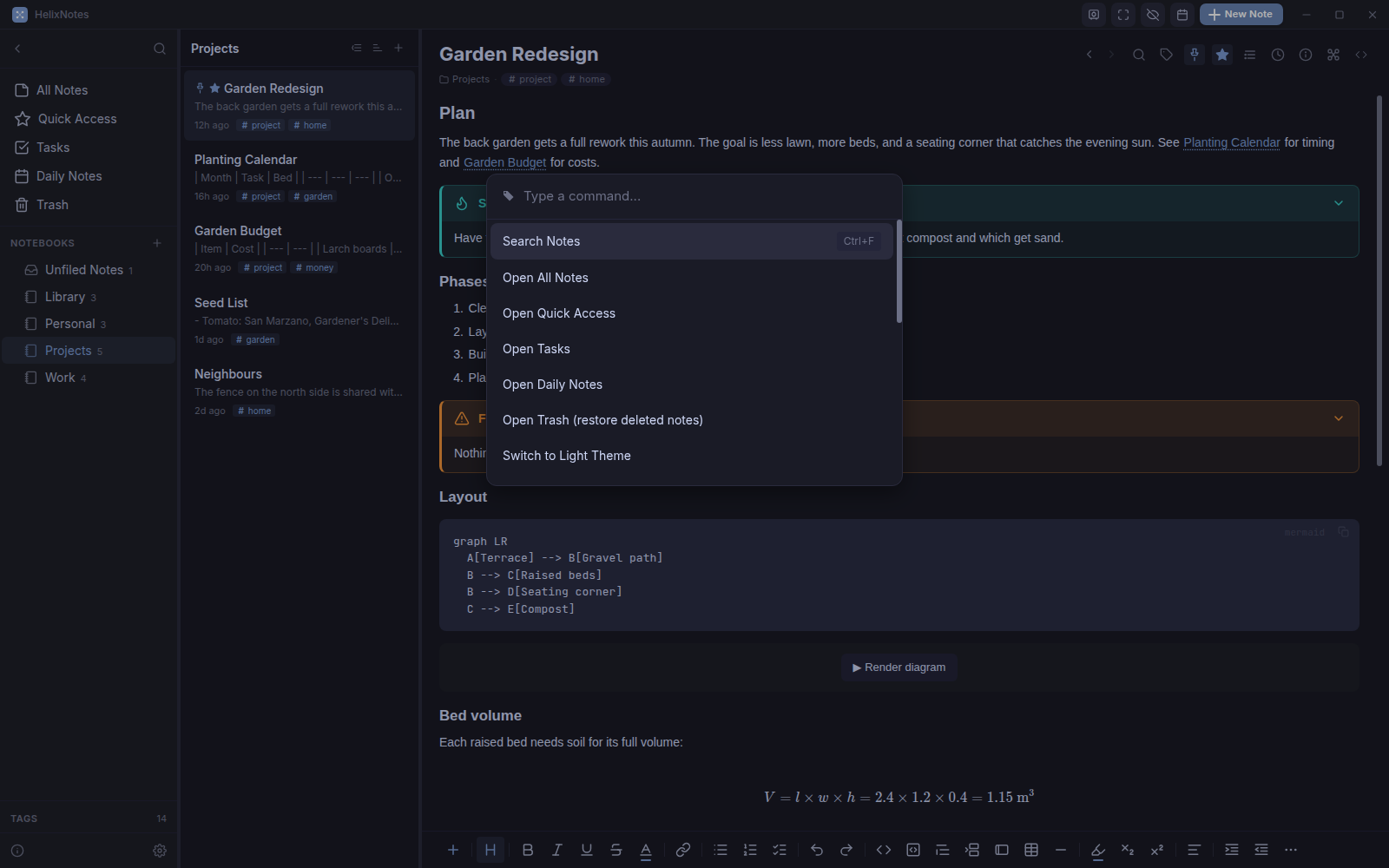This screenshot has width=1389, height=868.
Task: Follow the Planting Calendar link
Action: (x=1232, y=142)
